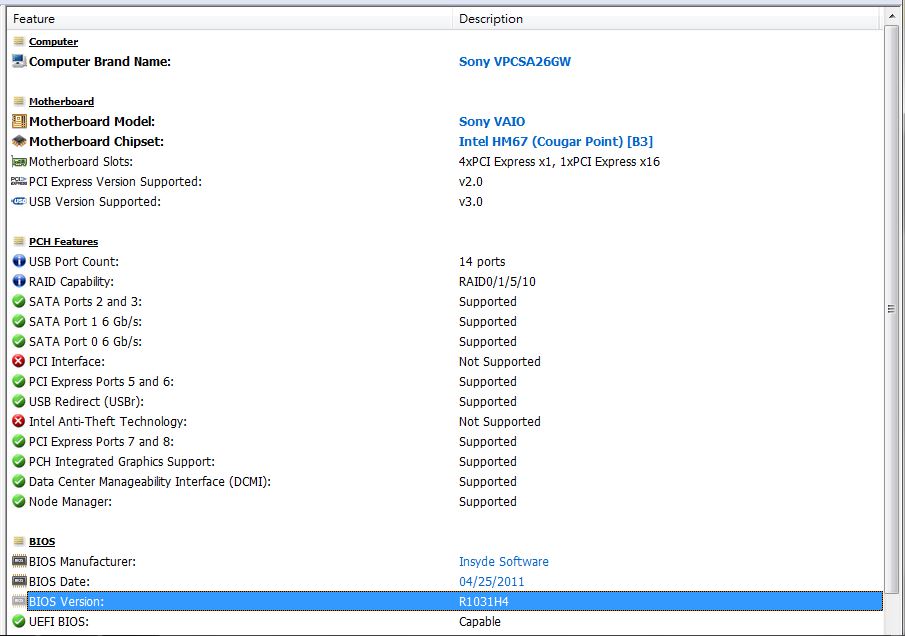This screenshot has height=636, width=905.
Task: Select the PCH Features section header
Action: click(x=63, y=241)
